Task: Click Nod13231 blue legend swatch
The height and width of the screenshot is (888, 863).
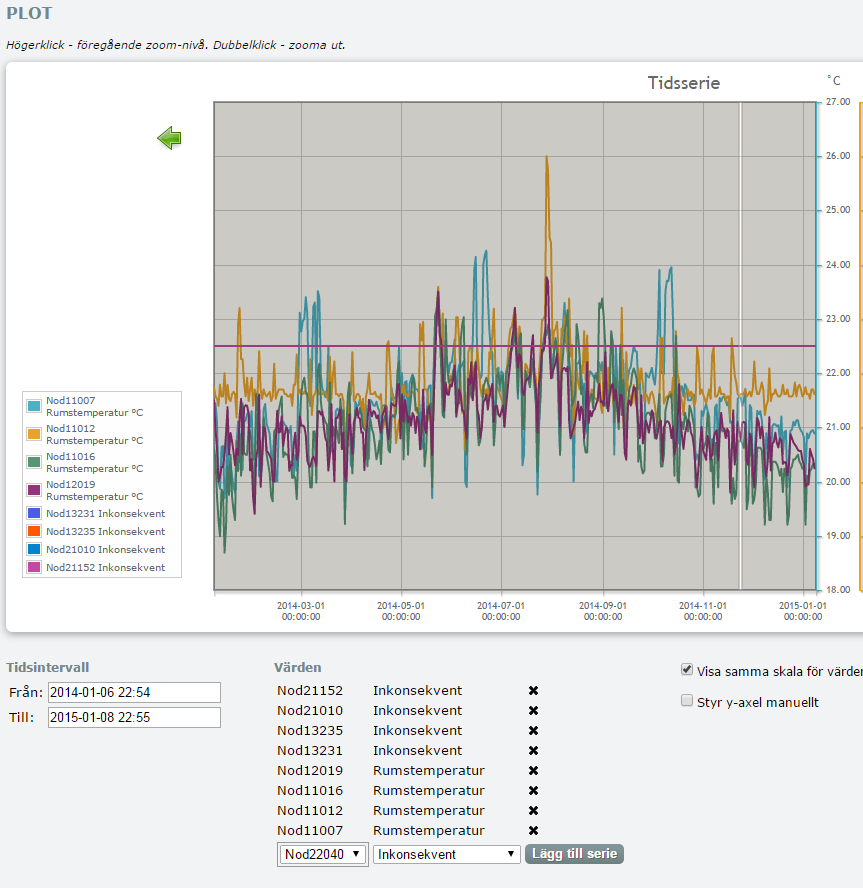Action: click(34, 513)
